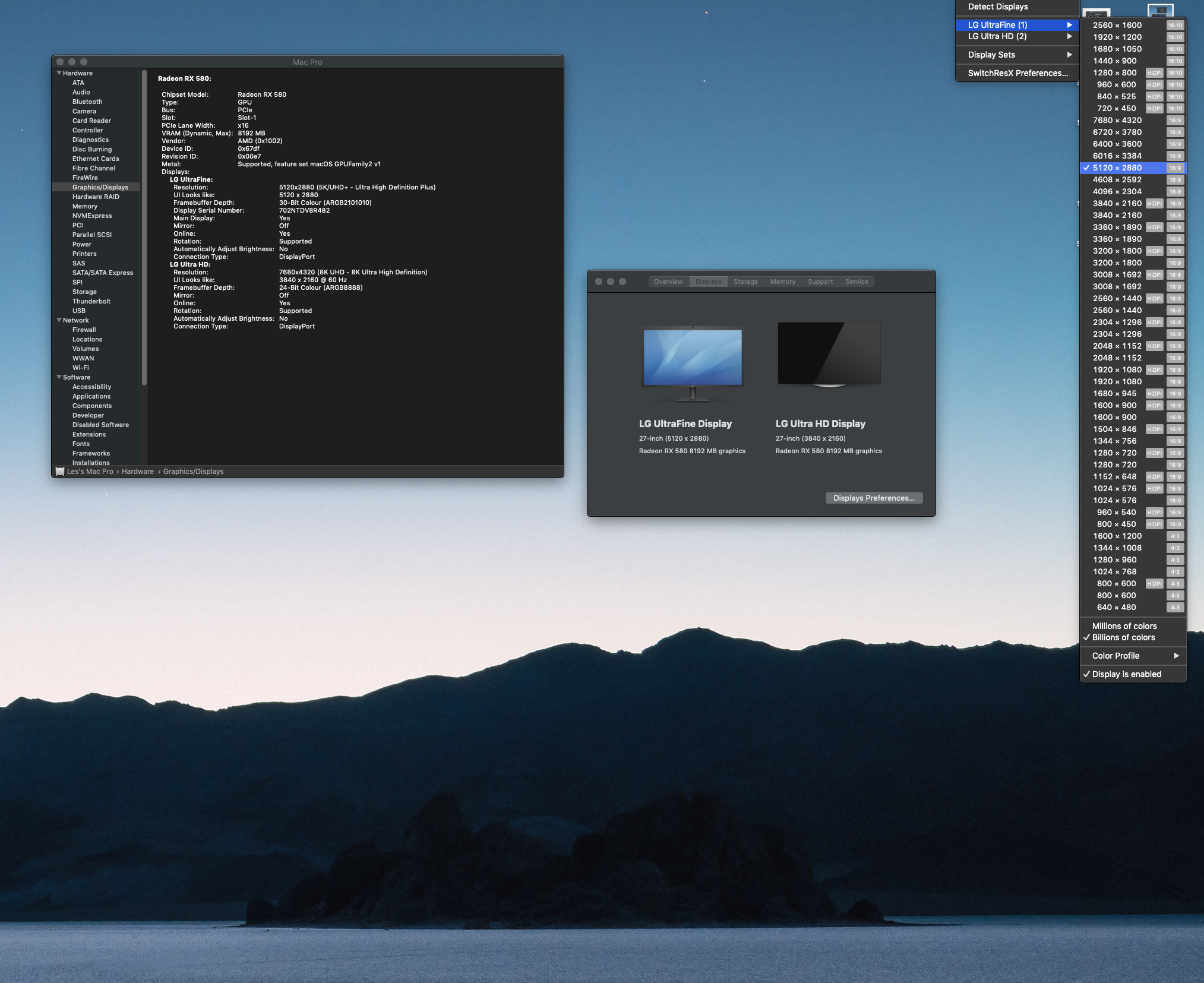This screenshot has width=1204, height=983.
Task: Click the serial number 702NTDV8R482
Action: (304, 210)
